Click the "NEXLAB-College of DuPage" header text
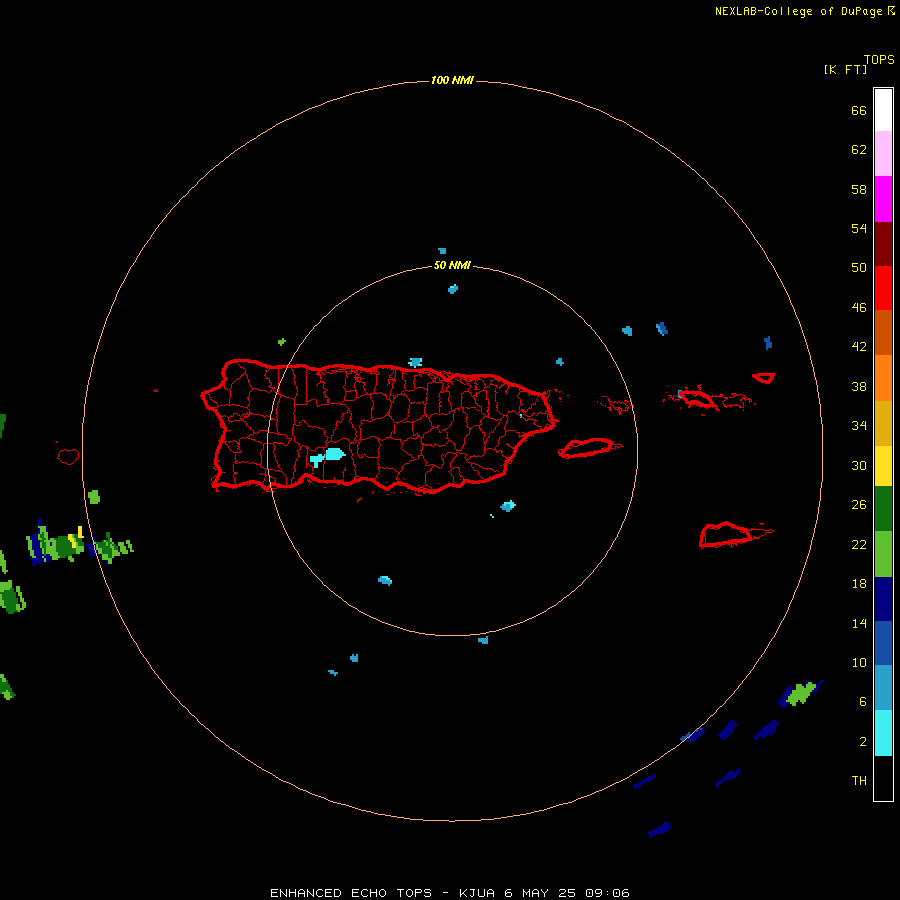The width and height of the screenshot is (900, 900). click(798, 11)
